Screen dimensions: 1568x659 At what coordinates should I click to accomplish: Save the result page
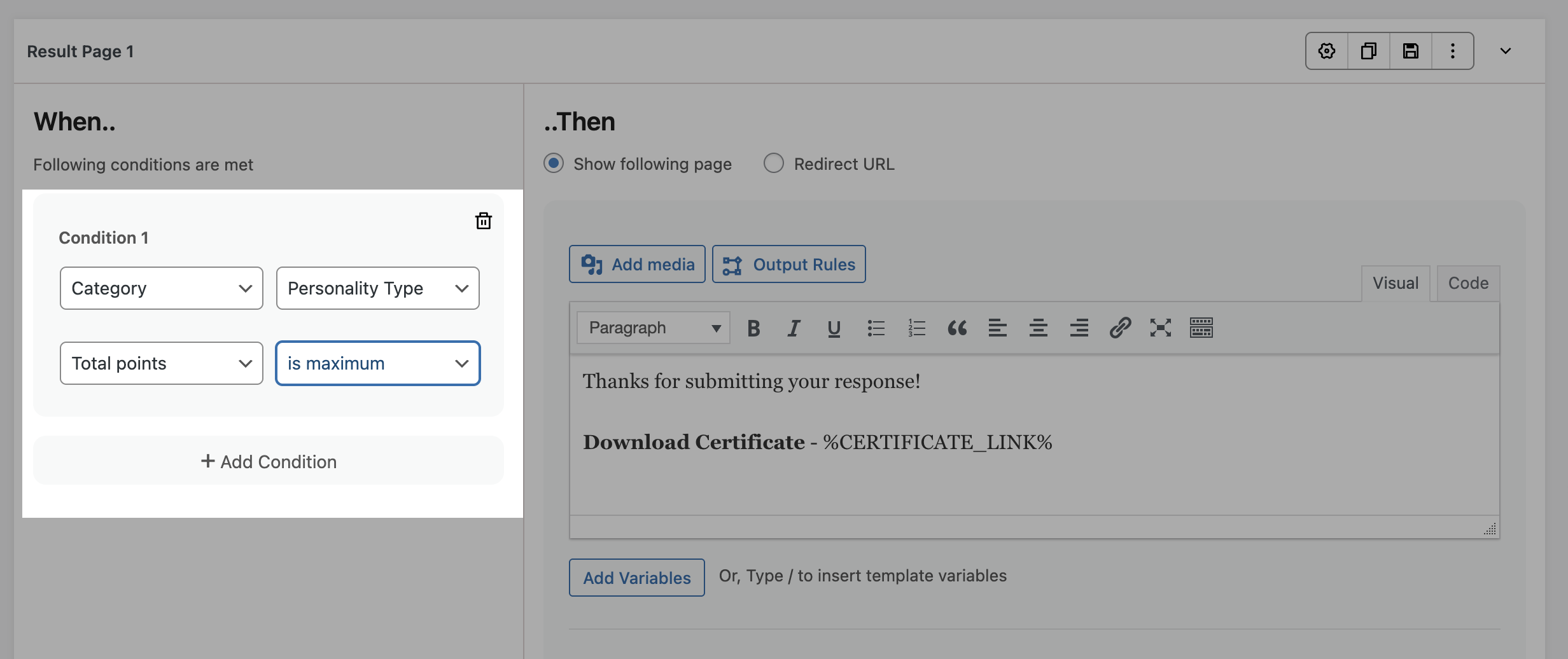pyautogui.click(x=1410, y=51)
